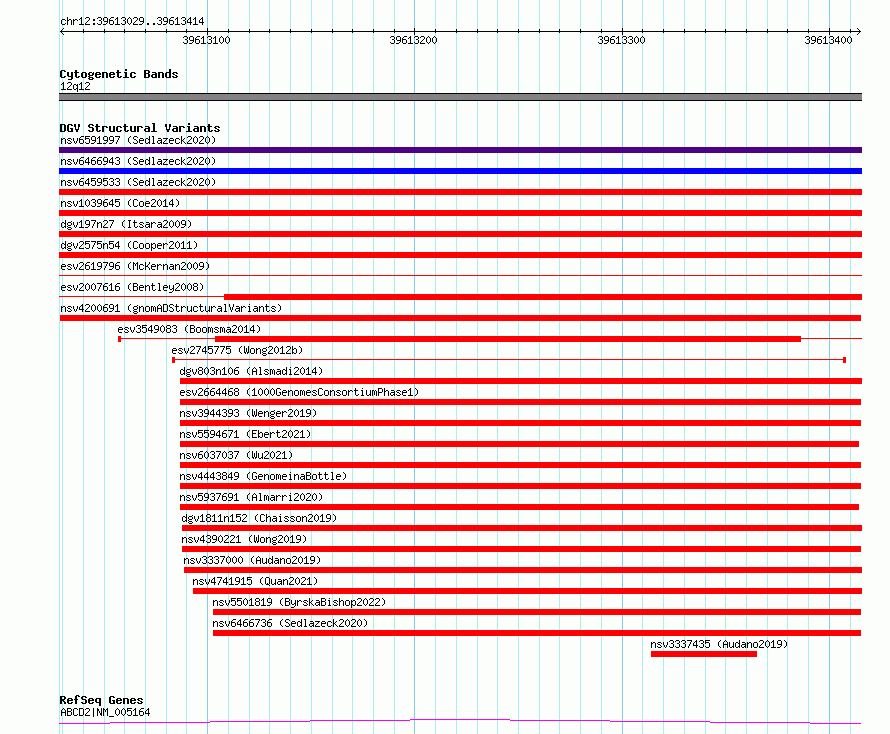This screenshot has width=890, height=734.
Task: Click the red bar for nsv4741915 (Quan2021)
Action: [x=527, y=591]
